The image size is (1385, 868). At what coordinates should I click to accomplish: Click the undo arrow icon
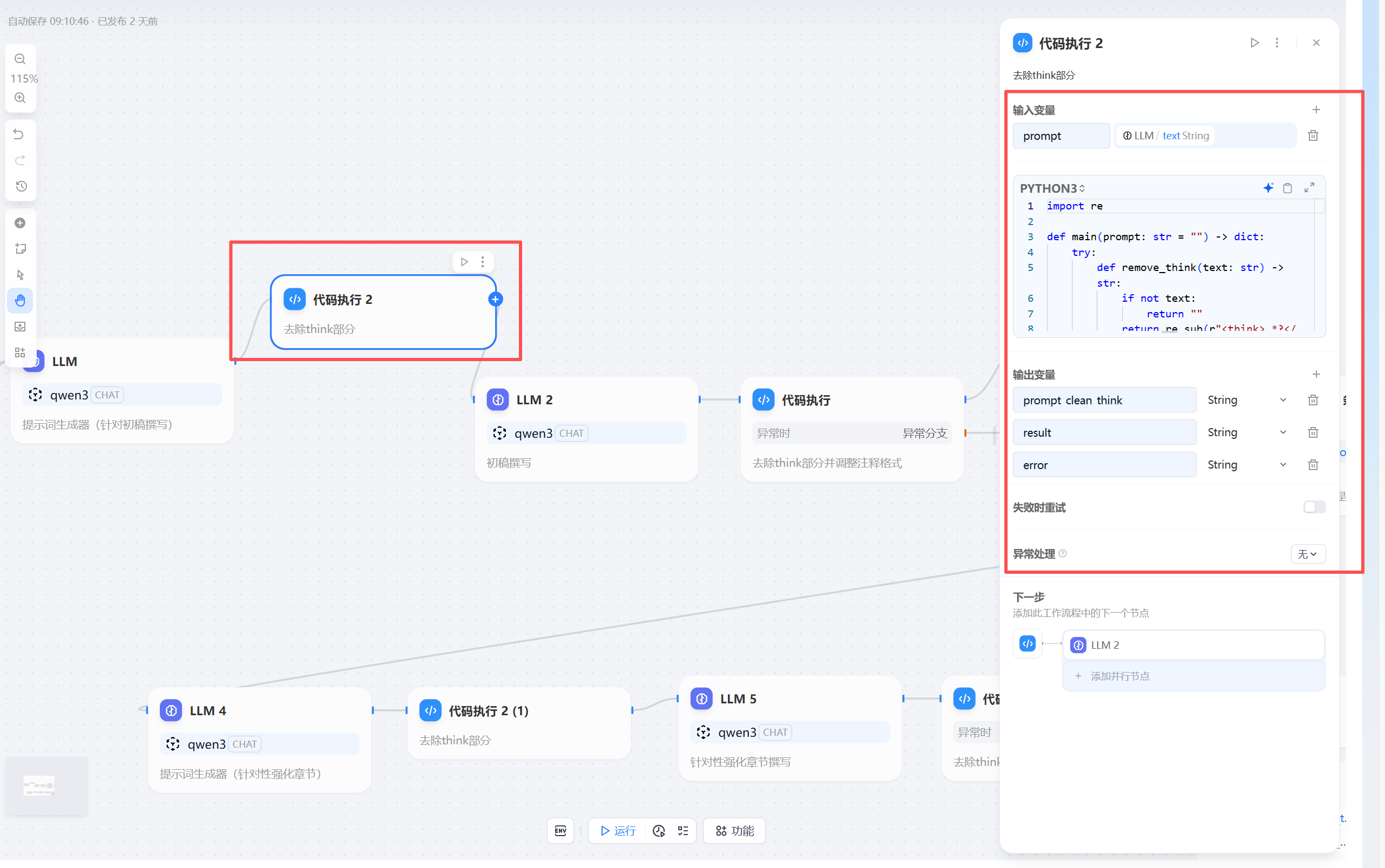[x=19, y=134]
